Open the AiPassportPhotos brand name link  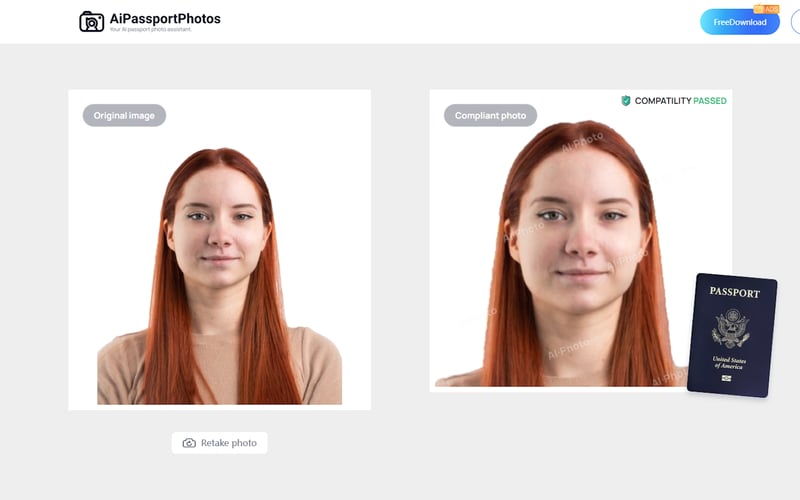(x=165, y=19)
